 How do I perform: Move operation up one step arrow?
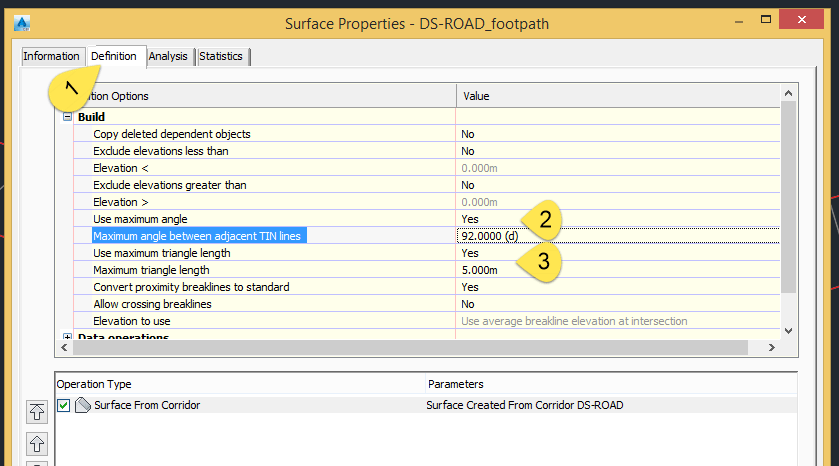[36, 444]
